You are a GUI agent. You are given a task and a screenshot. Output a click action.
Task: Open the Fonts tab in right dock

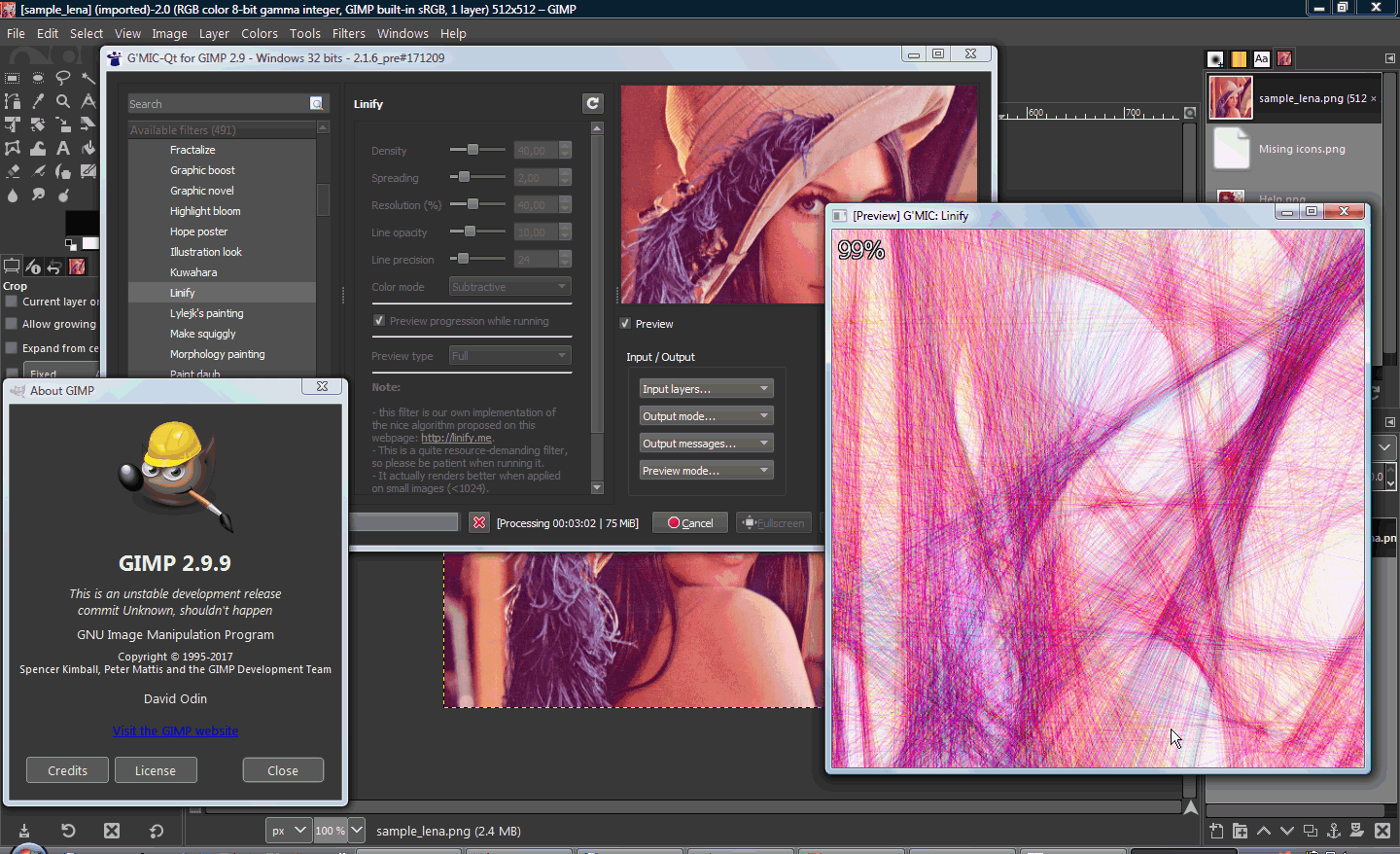[1261, 59]
